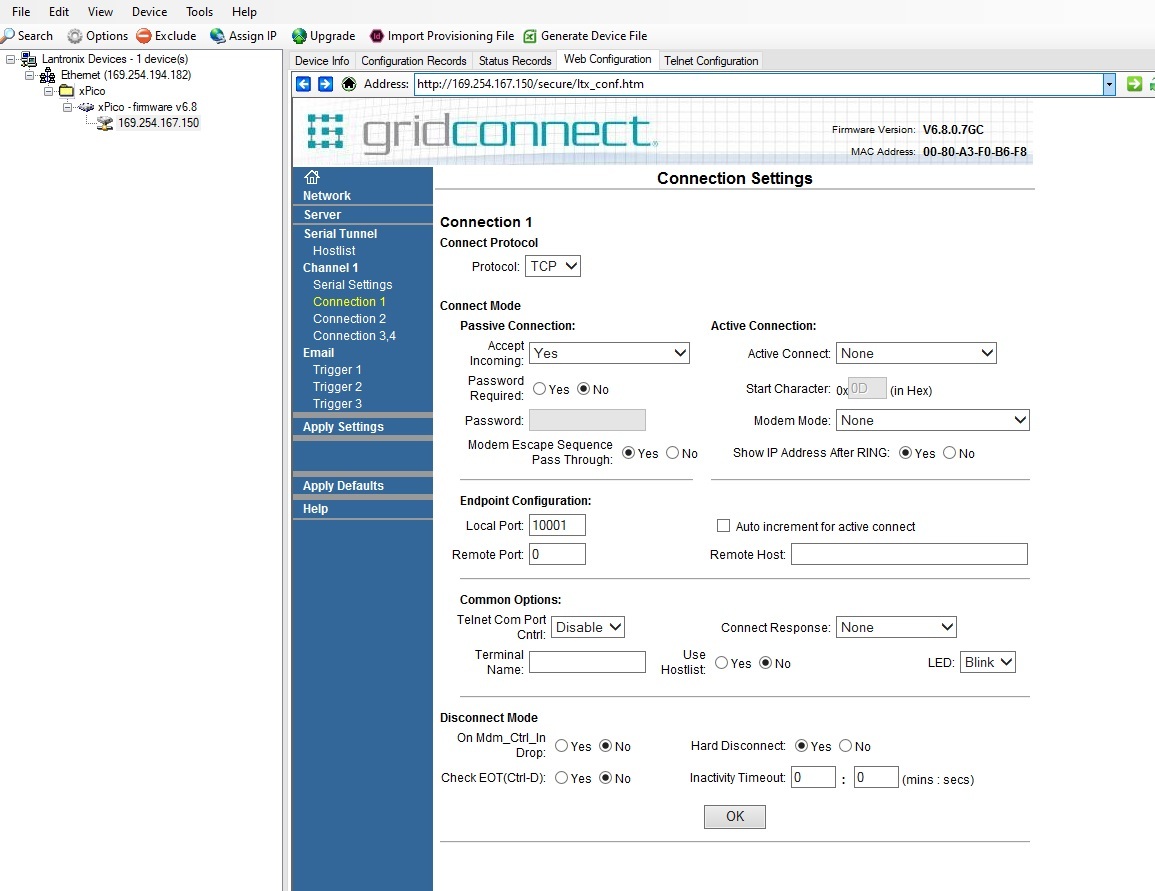Open Hostlist link in sidebar
Image resolution: width=1155 pixels, height=891 pixels.
pos(334,250)
